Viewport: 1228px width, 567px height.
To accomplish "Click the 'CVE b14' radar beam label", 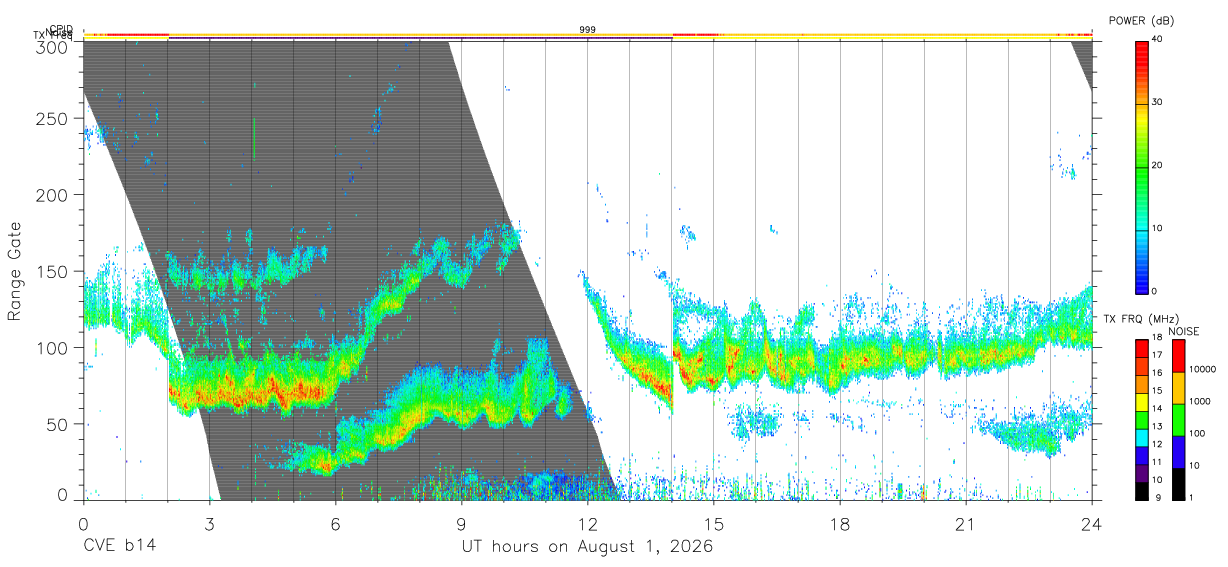I will (x=118, y=547).
